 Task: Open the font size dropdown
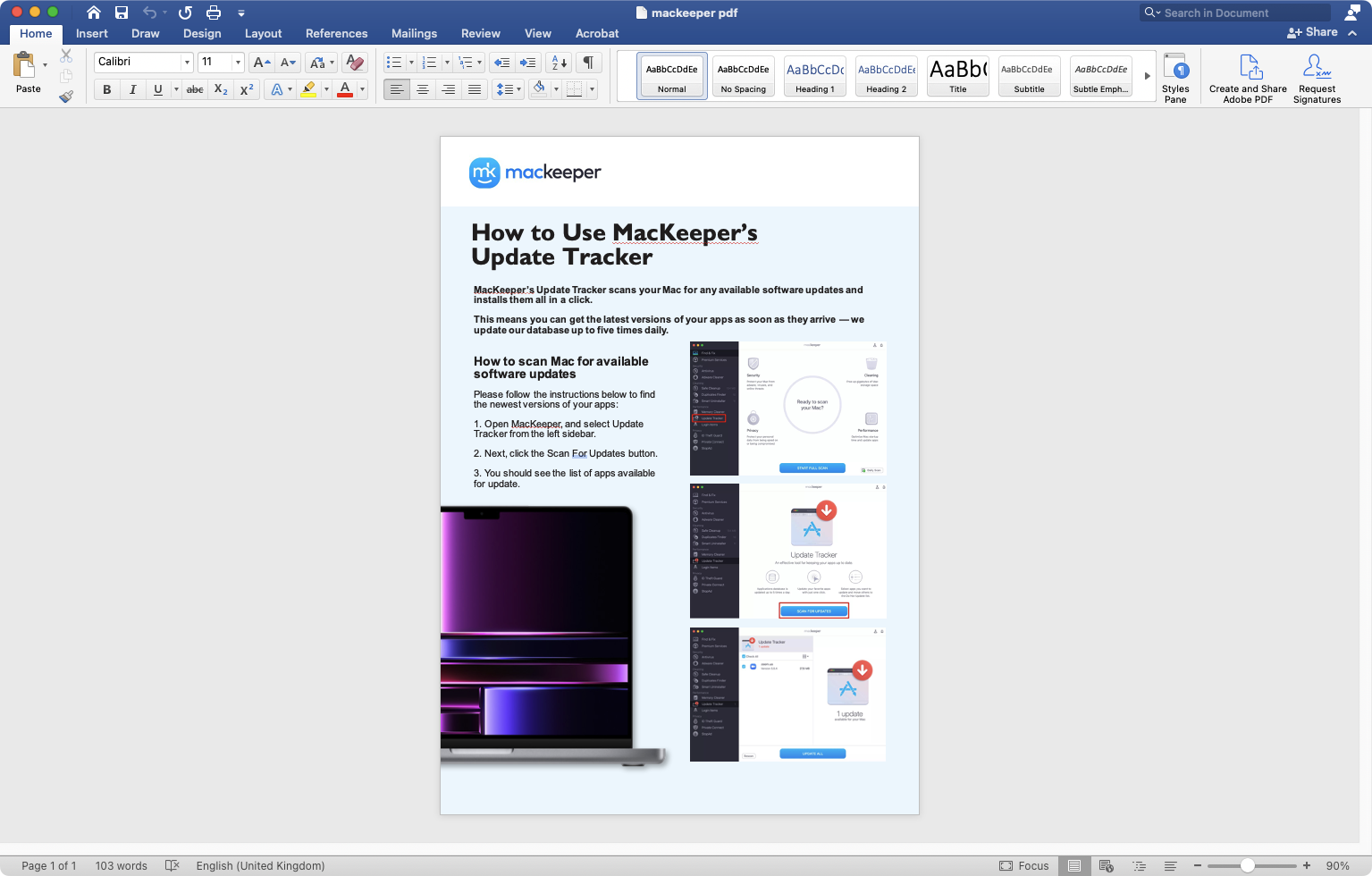[x=238, y=62]
